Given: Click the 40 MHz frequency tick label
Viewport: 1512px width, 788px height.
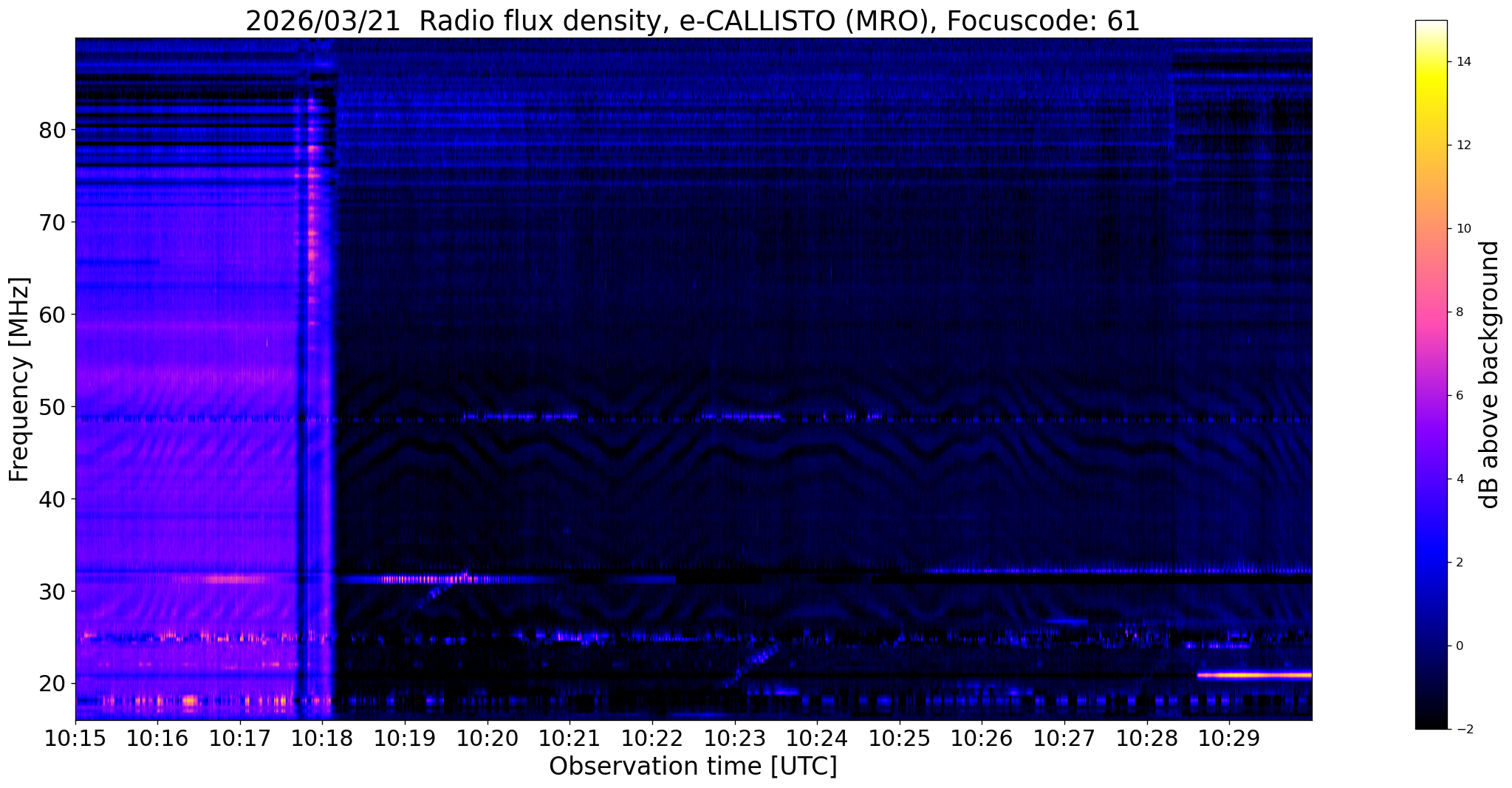Looking at the screenshot, I should click(x=52, y=499).
